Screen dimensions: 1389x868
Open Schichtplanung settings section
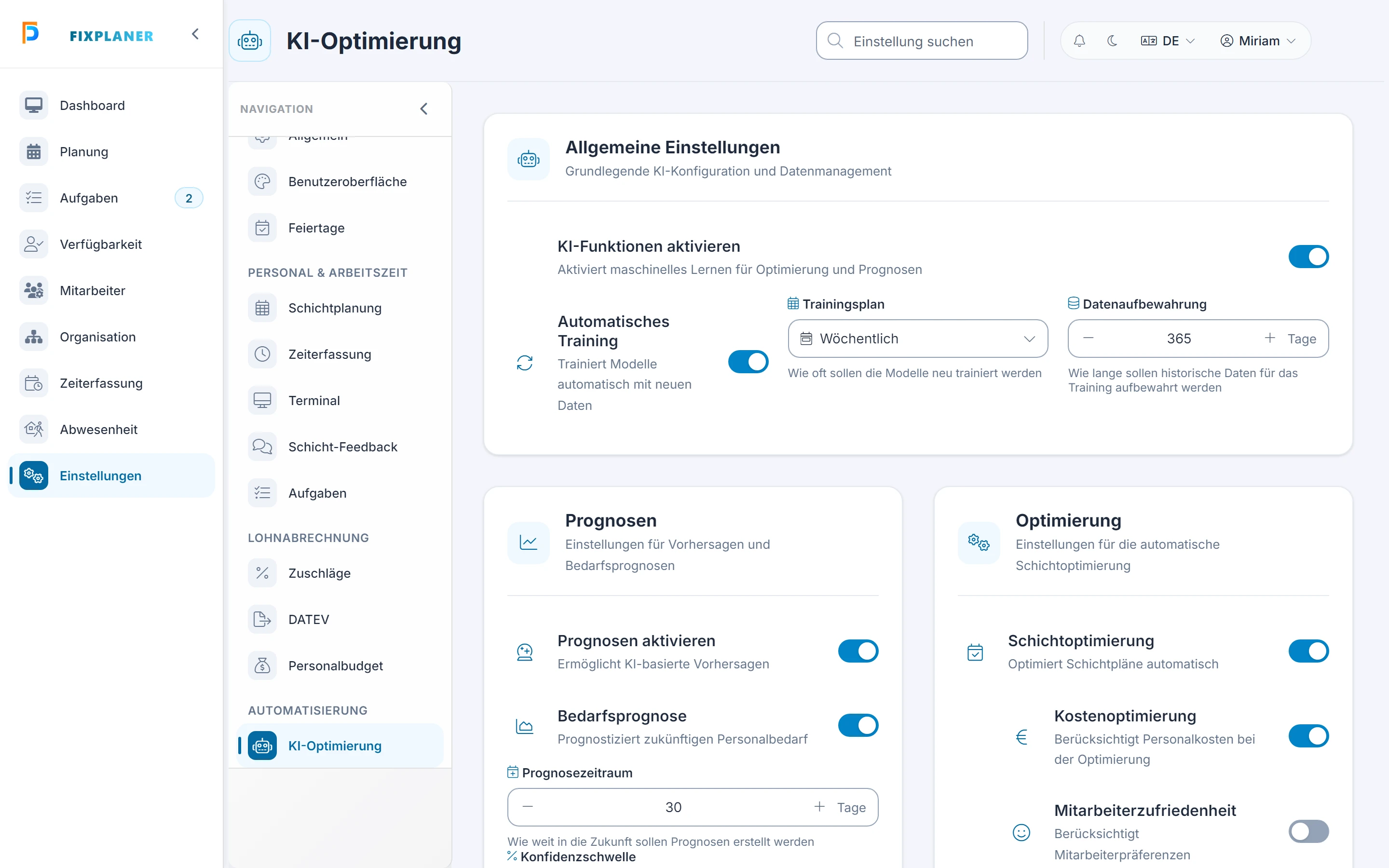pos(340,308)
